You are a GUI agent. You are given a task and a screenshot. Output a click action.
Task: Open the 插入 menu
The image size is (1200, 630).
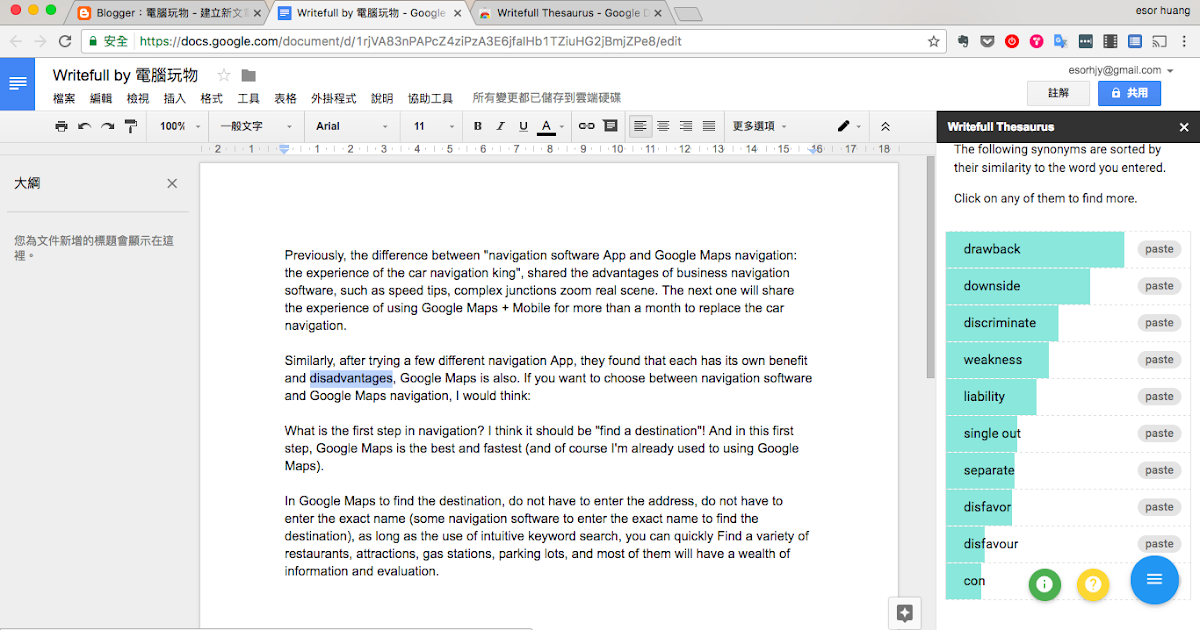pos(175,98)
